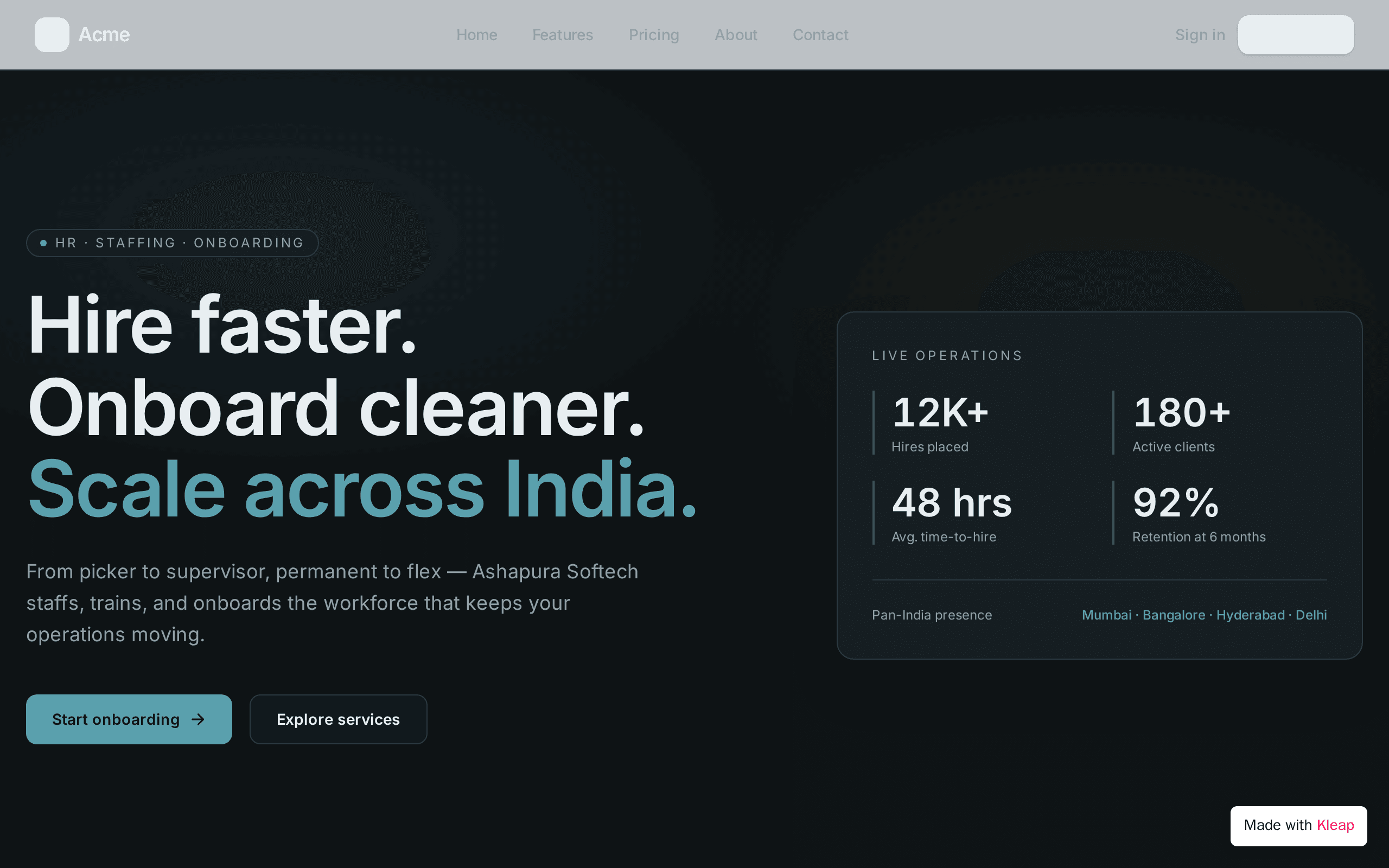Go to the Features page

coord(563,35)
